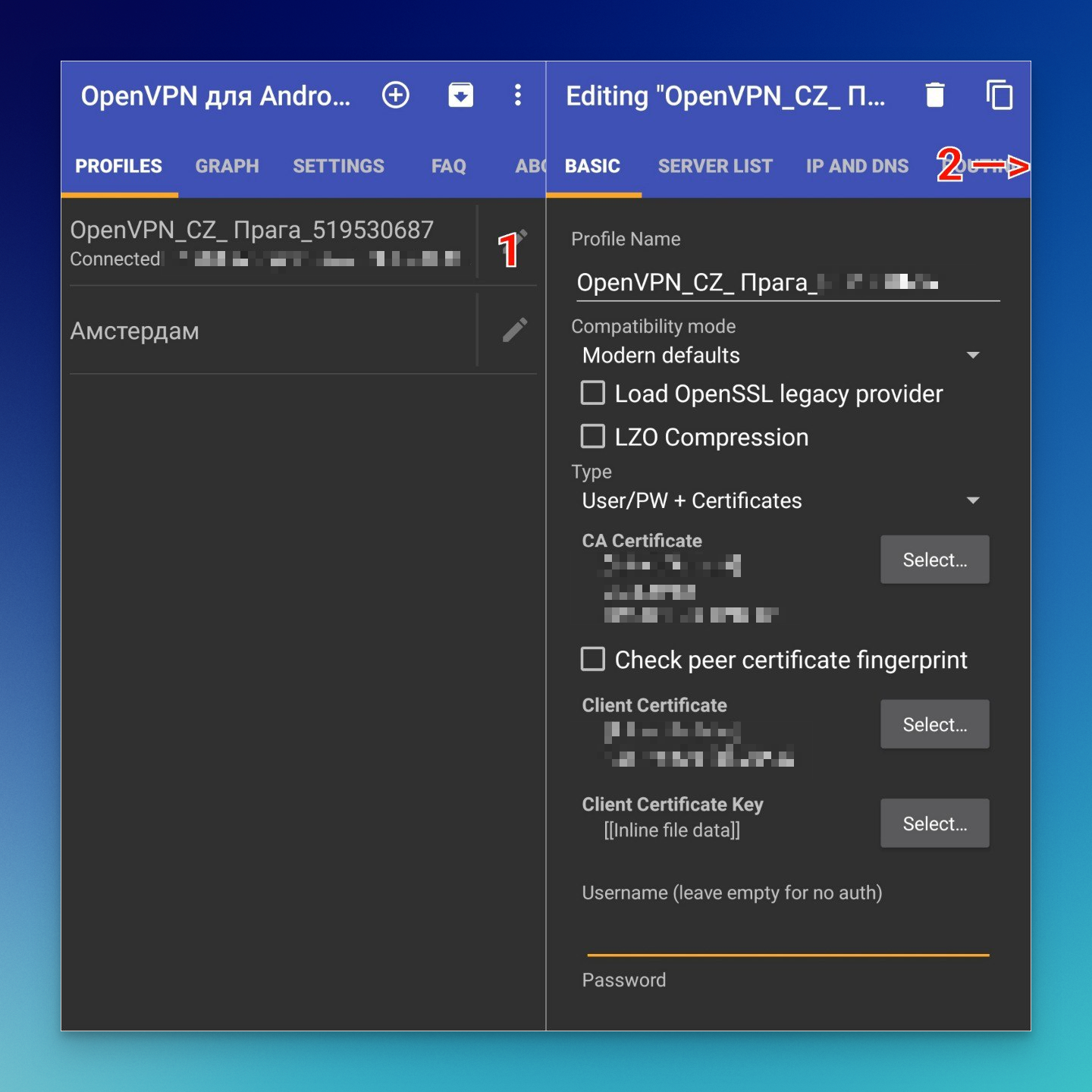
Task: Tap the Connected status text
Action: 115,259
